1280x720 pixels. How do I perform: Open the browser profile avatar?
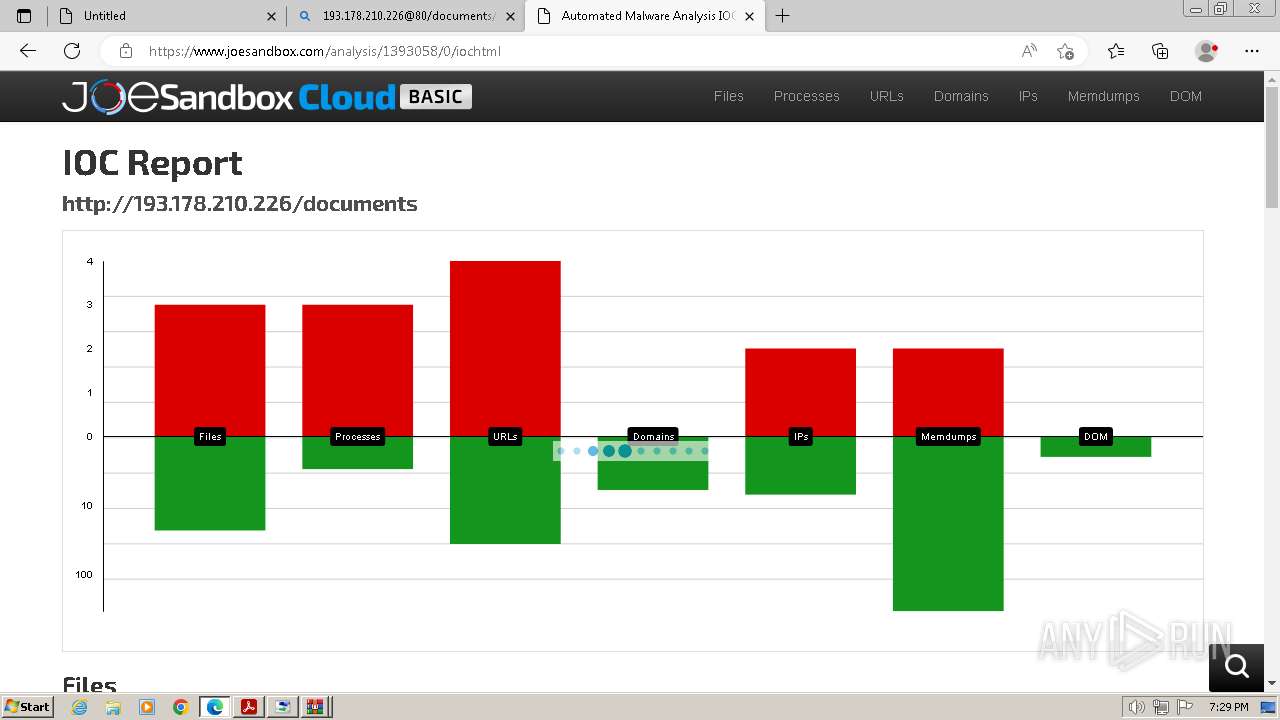click(x=1207, y=51)
